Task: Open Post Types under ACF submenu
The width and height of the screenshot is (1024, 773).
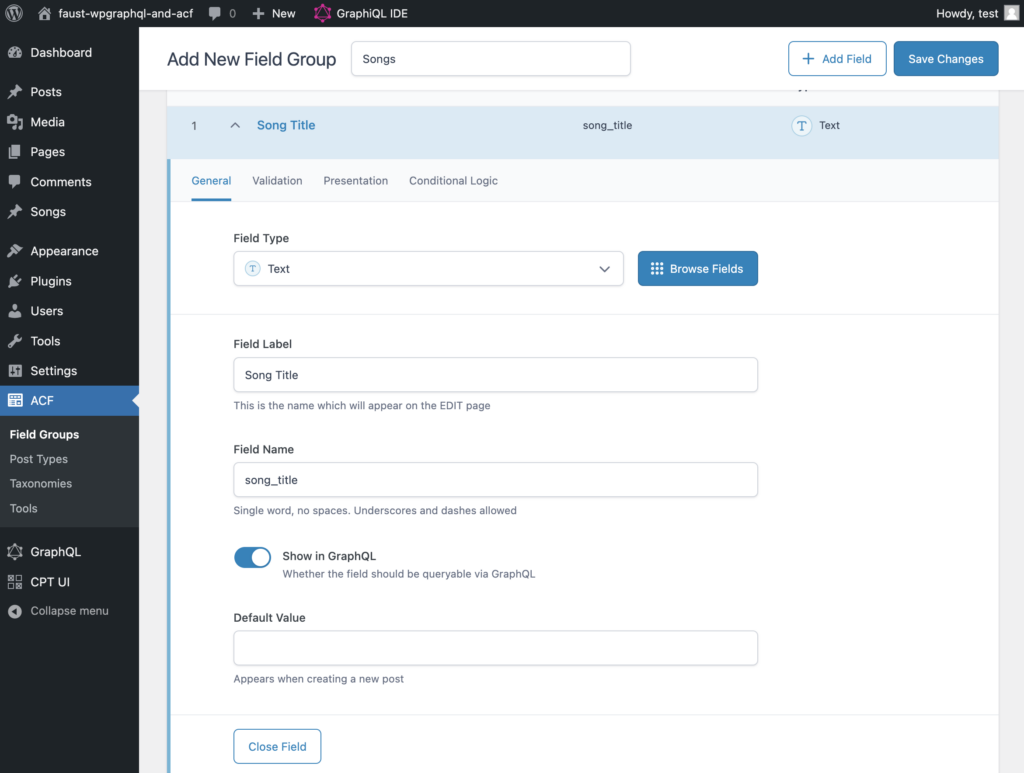Action: (x=39, y=459)
